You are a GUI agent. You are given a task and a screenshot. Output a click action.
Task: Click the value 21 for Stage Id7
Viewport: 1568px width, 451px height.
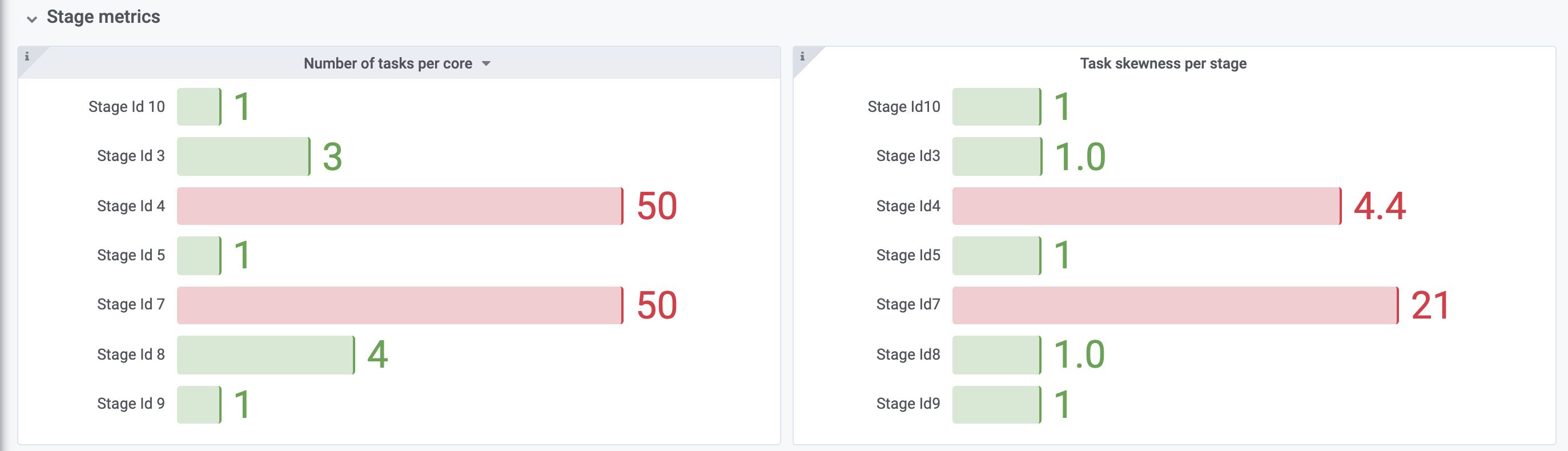tap(1430, 305)
